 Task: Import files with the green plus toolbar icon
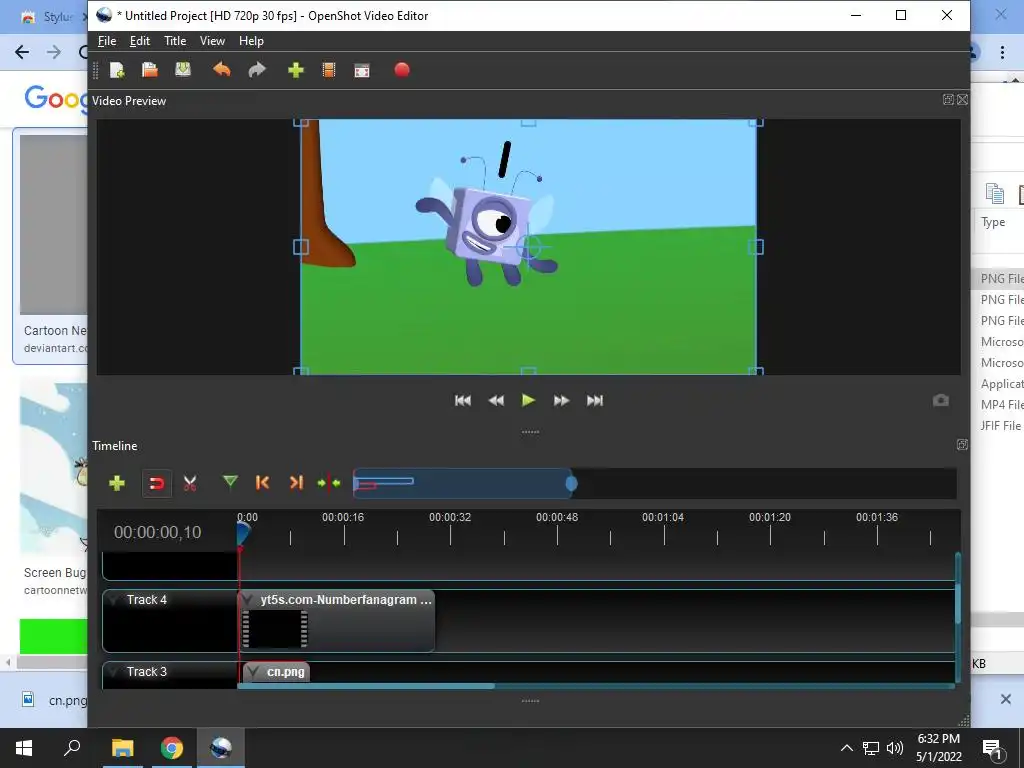click(x=296, y=70)
